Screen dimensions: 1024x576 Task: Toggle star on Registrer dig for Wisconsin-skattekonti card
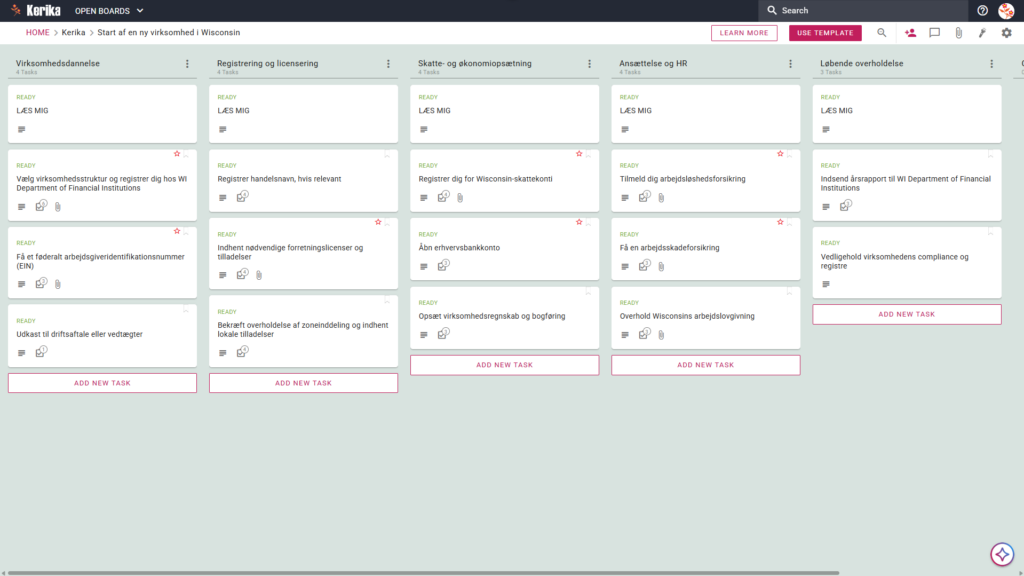click(x=579, y=154)
